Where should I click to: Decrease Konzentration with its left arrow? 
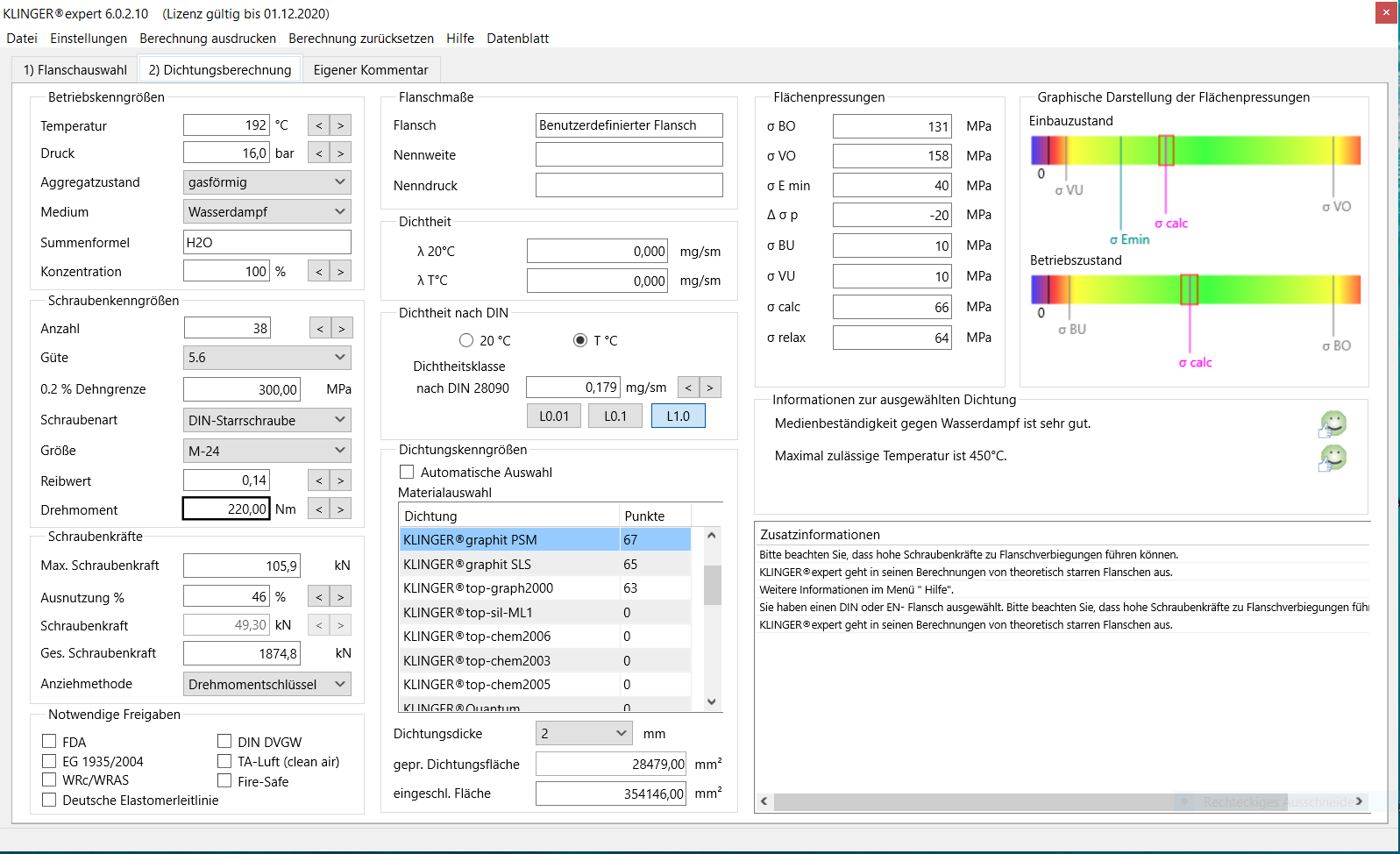[319, 272]
